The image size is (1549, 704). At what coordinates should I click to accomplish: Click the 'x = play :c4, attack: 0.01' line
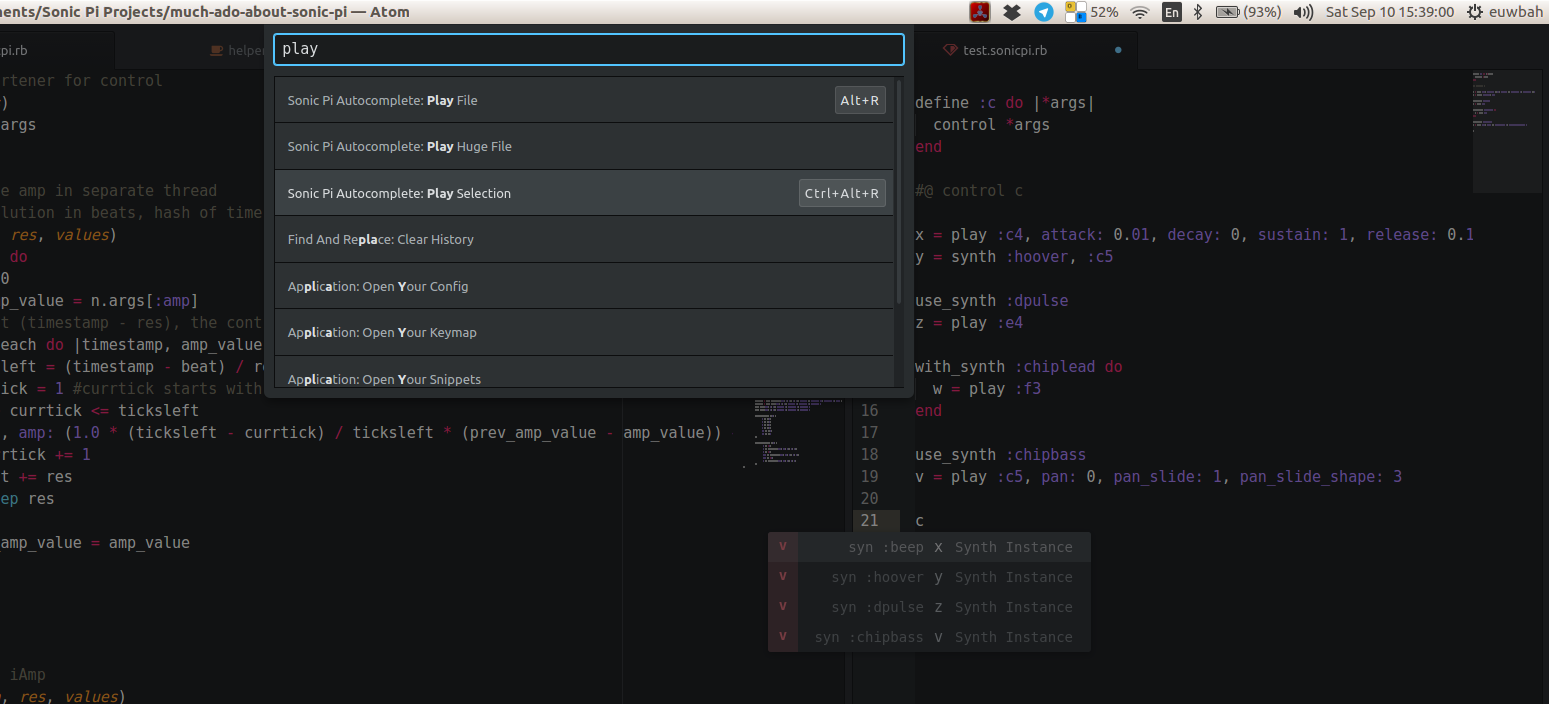tap(1194, 234)
